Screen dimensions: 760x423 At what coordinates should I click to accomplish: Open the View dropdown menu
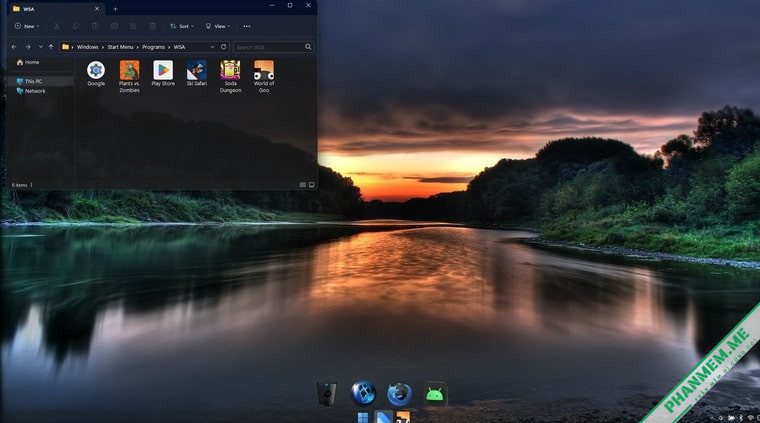tap(218, 26)
